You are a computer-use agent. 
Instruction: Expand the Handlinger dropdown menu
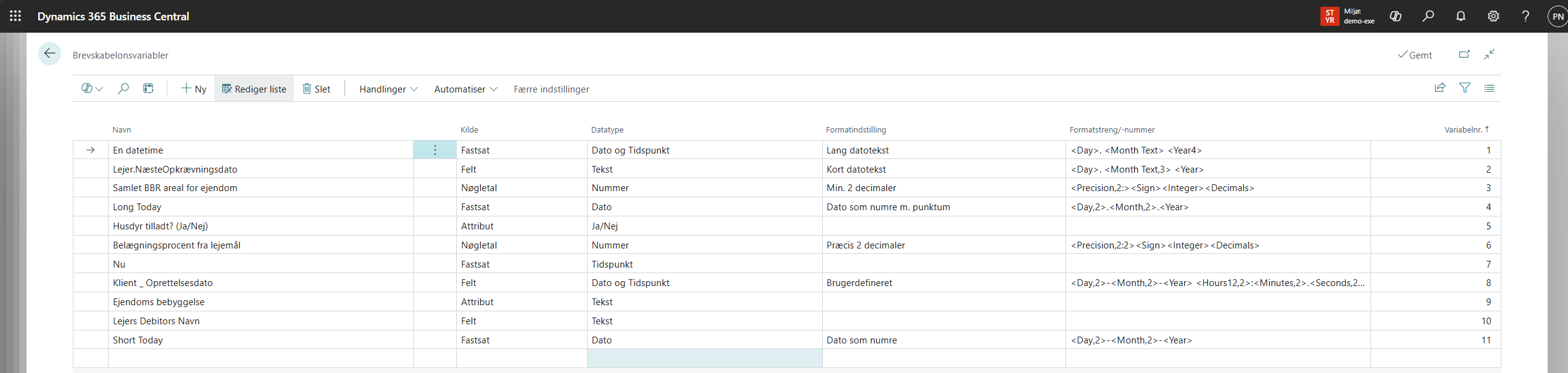[388, 89]
